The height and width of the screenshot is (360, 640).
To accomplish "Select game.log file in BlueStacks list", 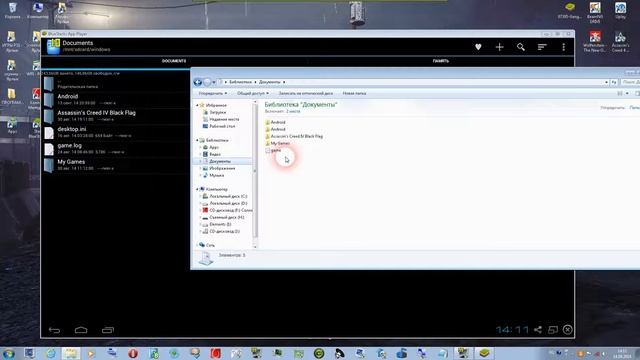I will [116, 149].
